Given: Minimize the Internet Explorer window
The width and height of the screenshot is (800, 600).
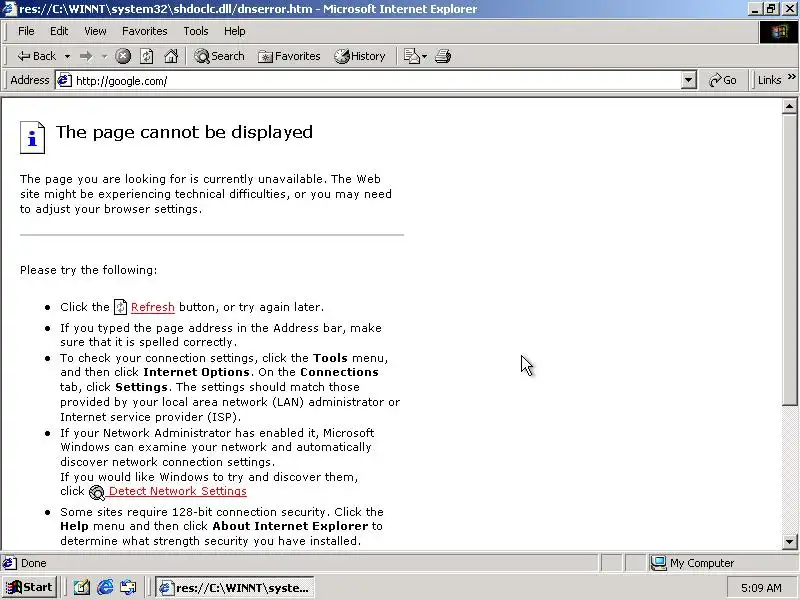Looking at the screenshot, I should pyautogui.click(x=755, y=9).
